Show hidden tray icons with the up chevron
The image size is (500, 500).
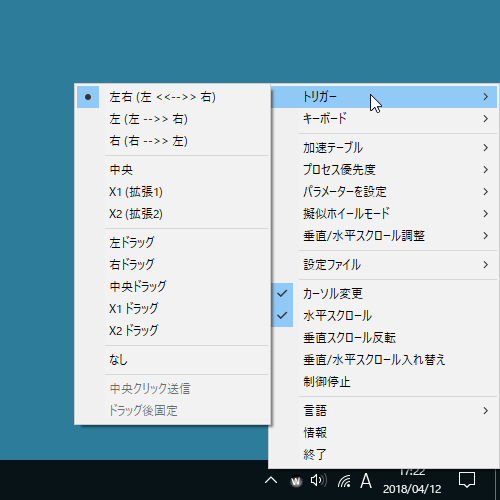pyautogui.click(x=271, y=481)
